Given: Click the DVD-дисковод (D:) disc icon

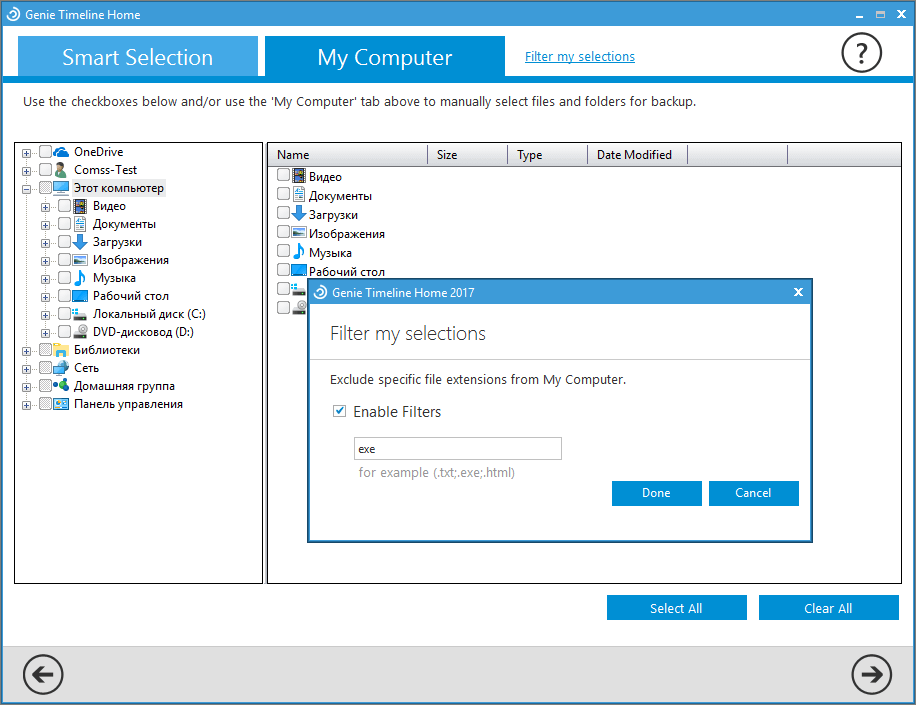Looking at the screenshot, I should tap(80, 332).
